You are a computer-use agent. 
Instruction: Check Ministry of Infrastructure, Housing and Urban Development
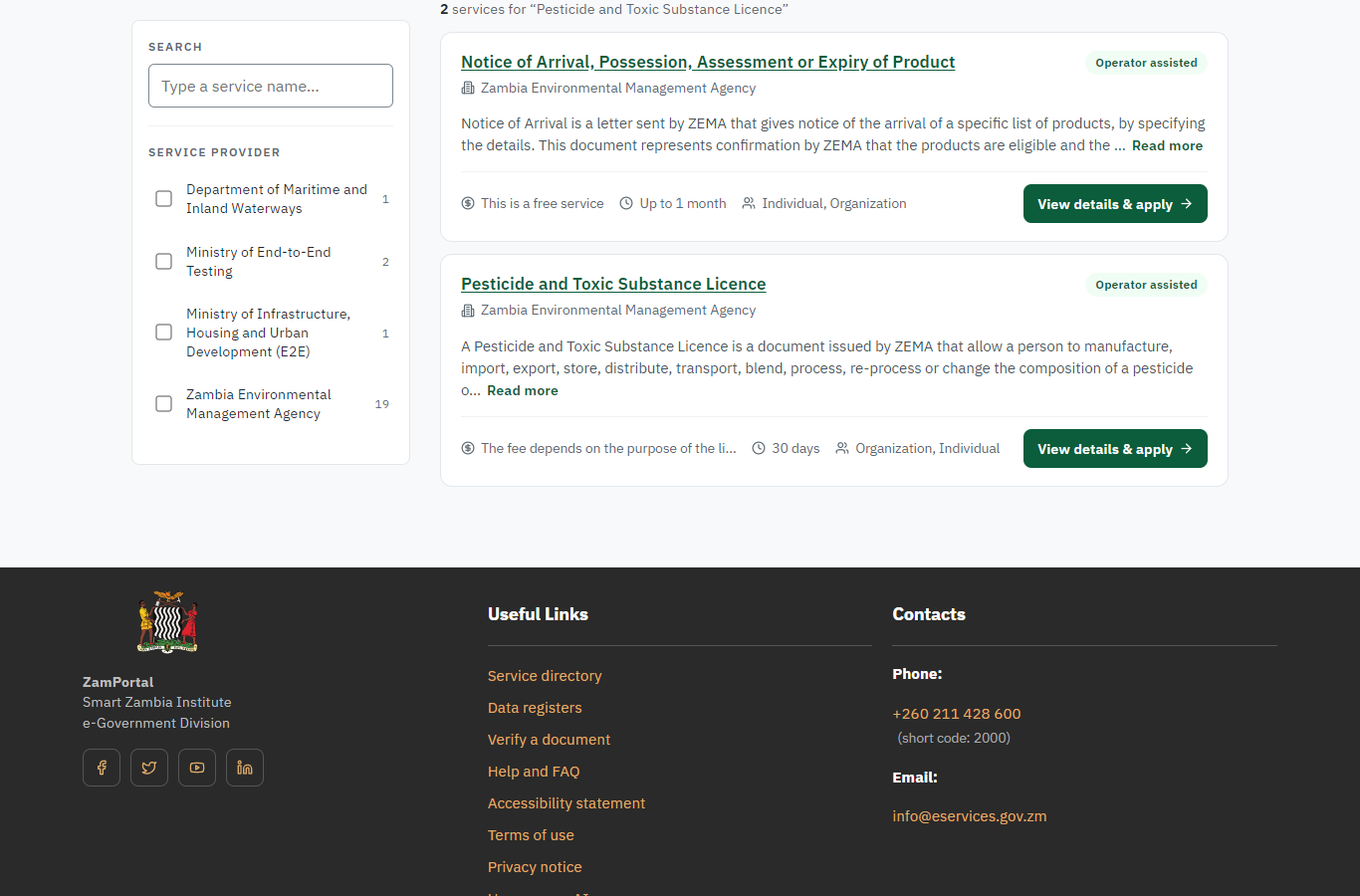164,333
